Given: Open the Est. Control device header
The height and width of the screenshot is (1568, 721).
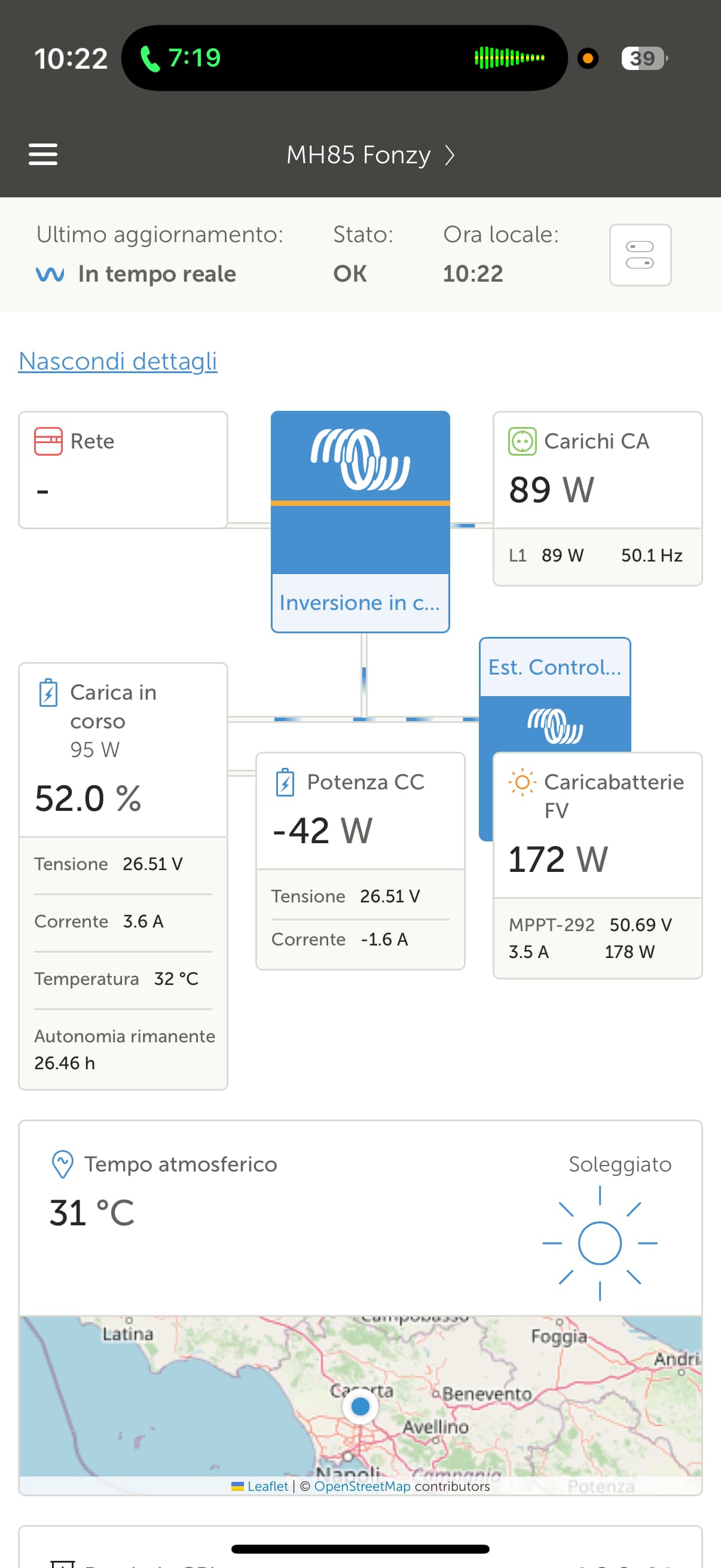Looking at the screenshot, I should [x=554, y=668].
